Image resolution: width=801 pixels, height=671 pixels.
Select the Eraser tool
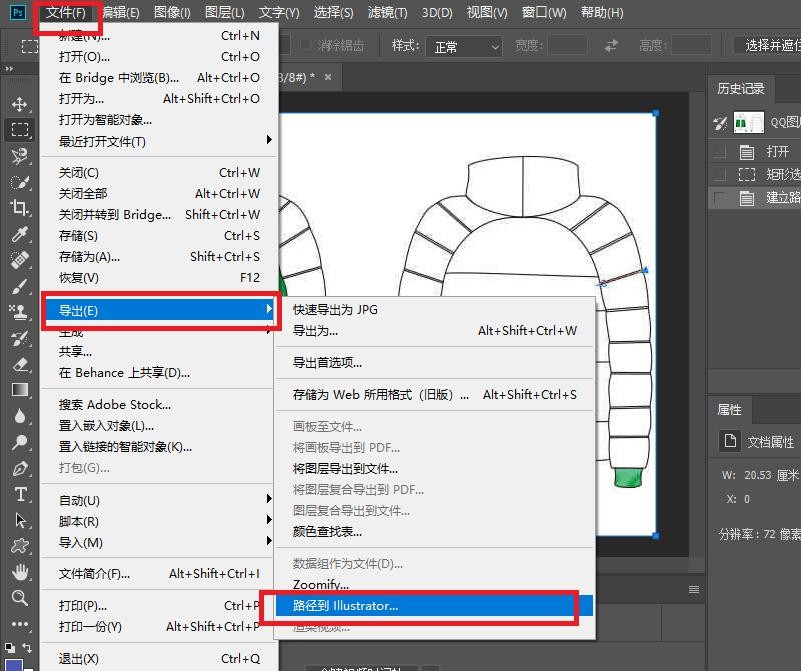click(19, 364)
